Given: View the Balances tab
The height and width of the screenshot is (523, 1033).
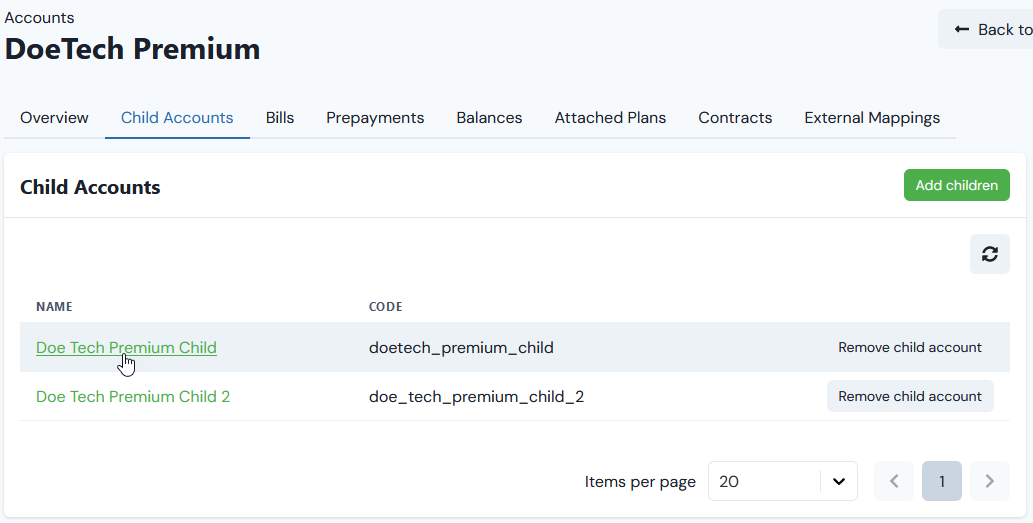Looking at the screenshot, I should (x=489, y=118).
